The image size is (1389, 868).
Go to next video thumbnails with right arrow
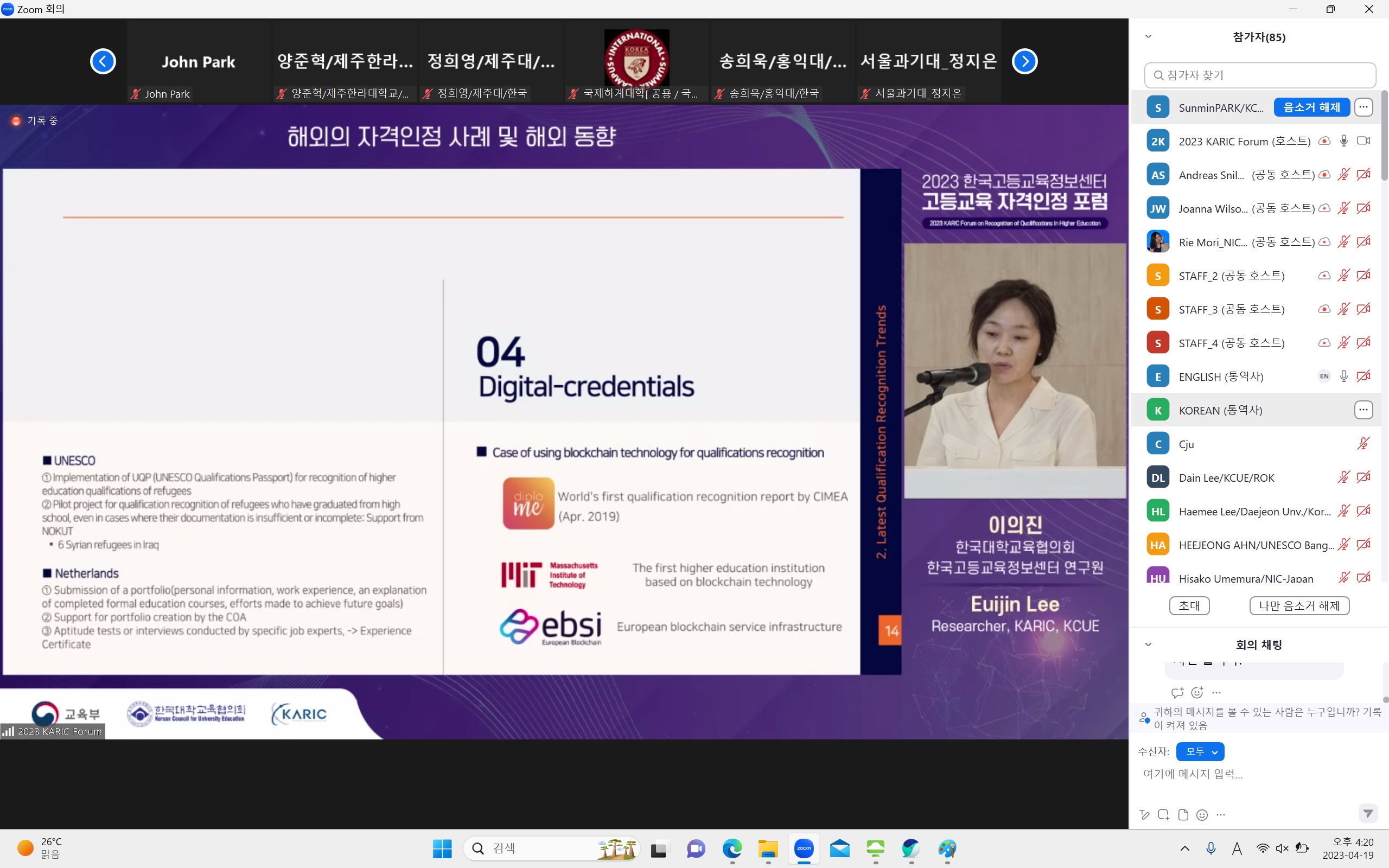click(x=1024, y=61)
